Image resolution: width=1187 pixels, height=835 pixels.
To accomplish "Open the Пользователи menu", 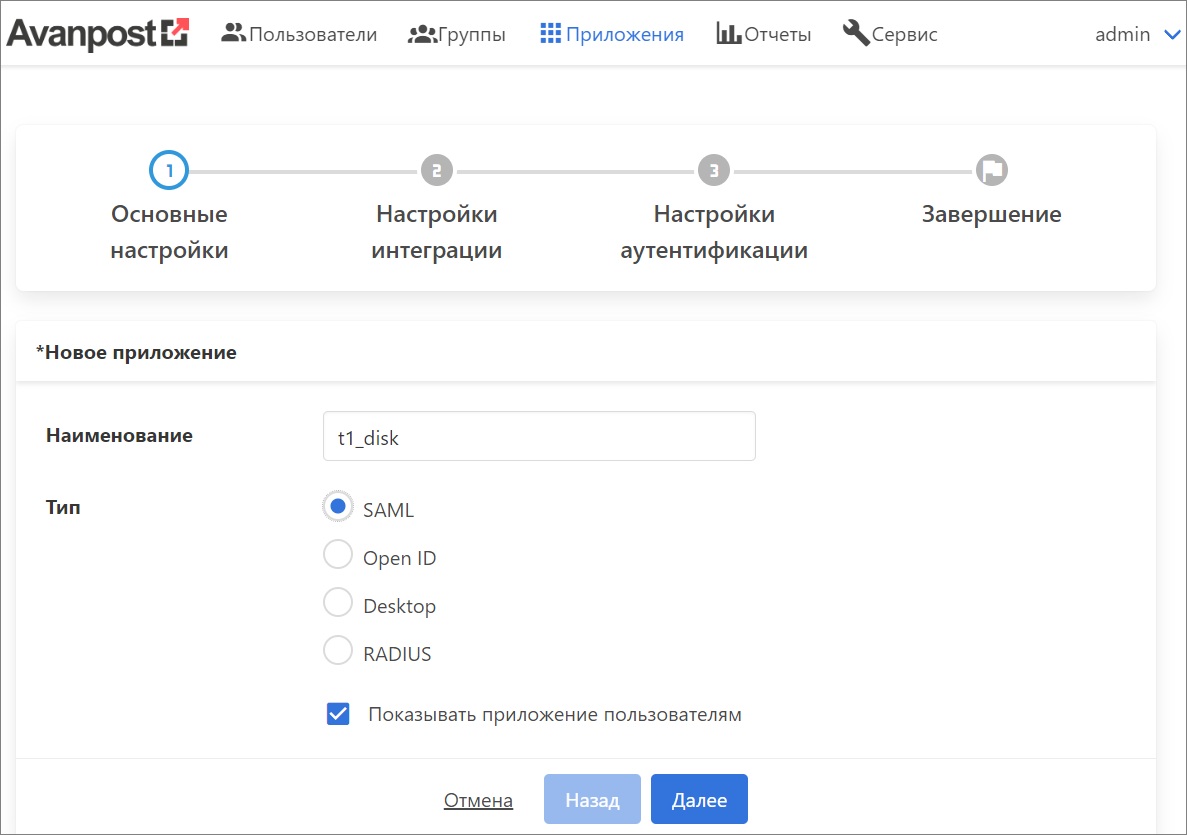I will [x=313, y=34].
